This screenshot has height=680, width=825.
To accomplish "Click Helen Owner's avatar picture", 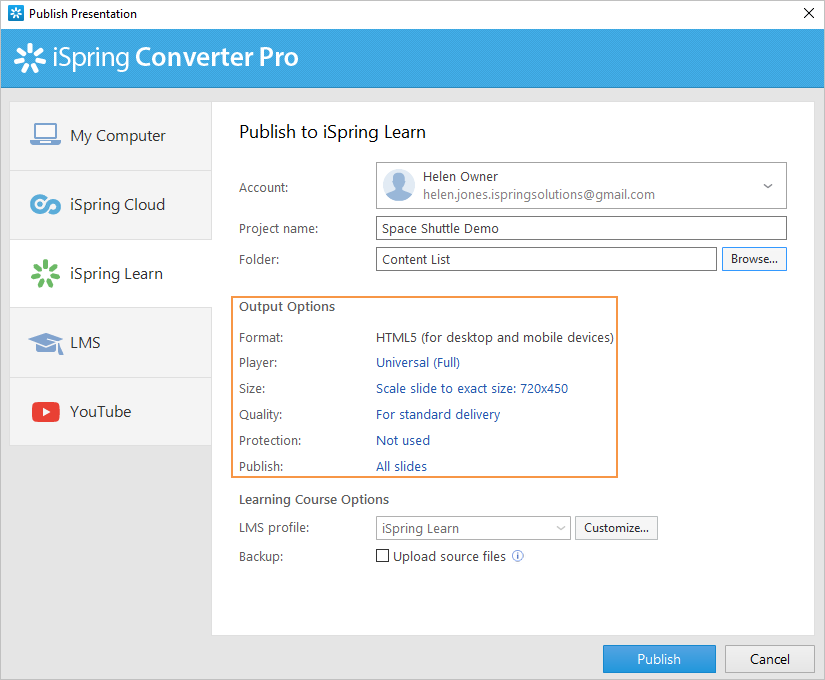I will click(399, 185).
